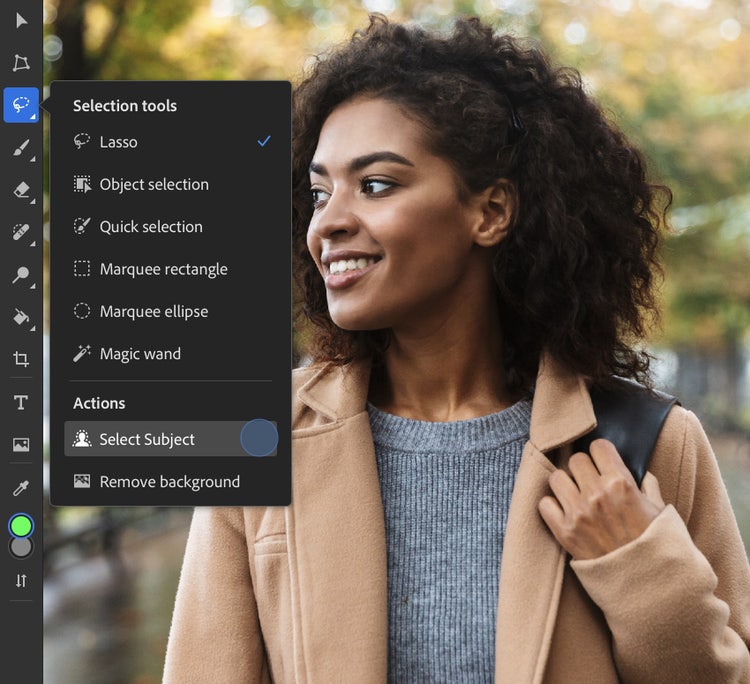Click Select Subject action
This screenshot has width=750, height=684.
(147, 439)
